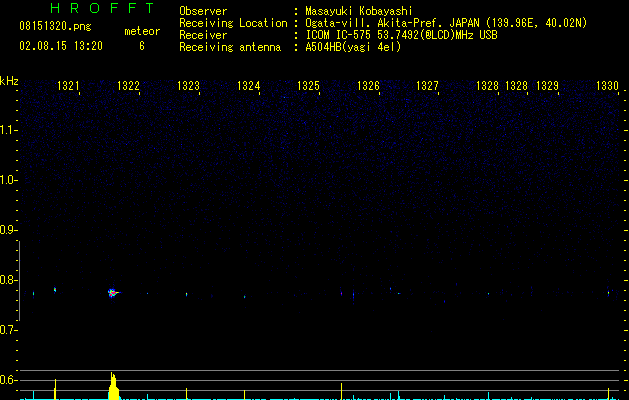
Task: Click the HROFFT title text
Action: click(x=102, y=8)
